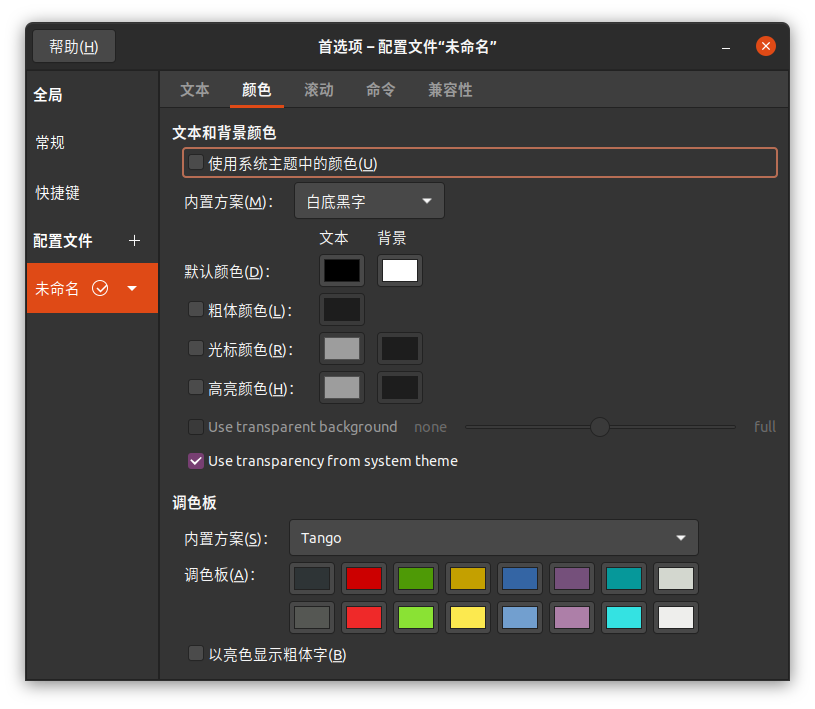Toggle the 粗体颜色 checkbox
The image size is (815, 709).
point(195,310)
